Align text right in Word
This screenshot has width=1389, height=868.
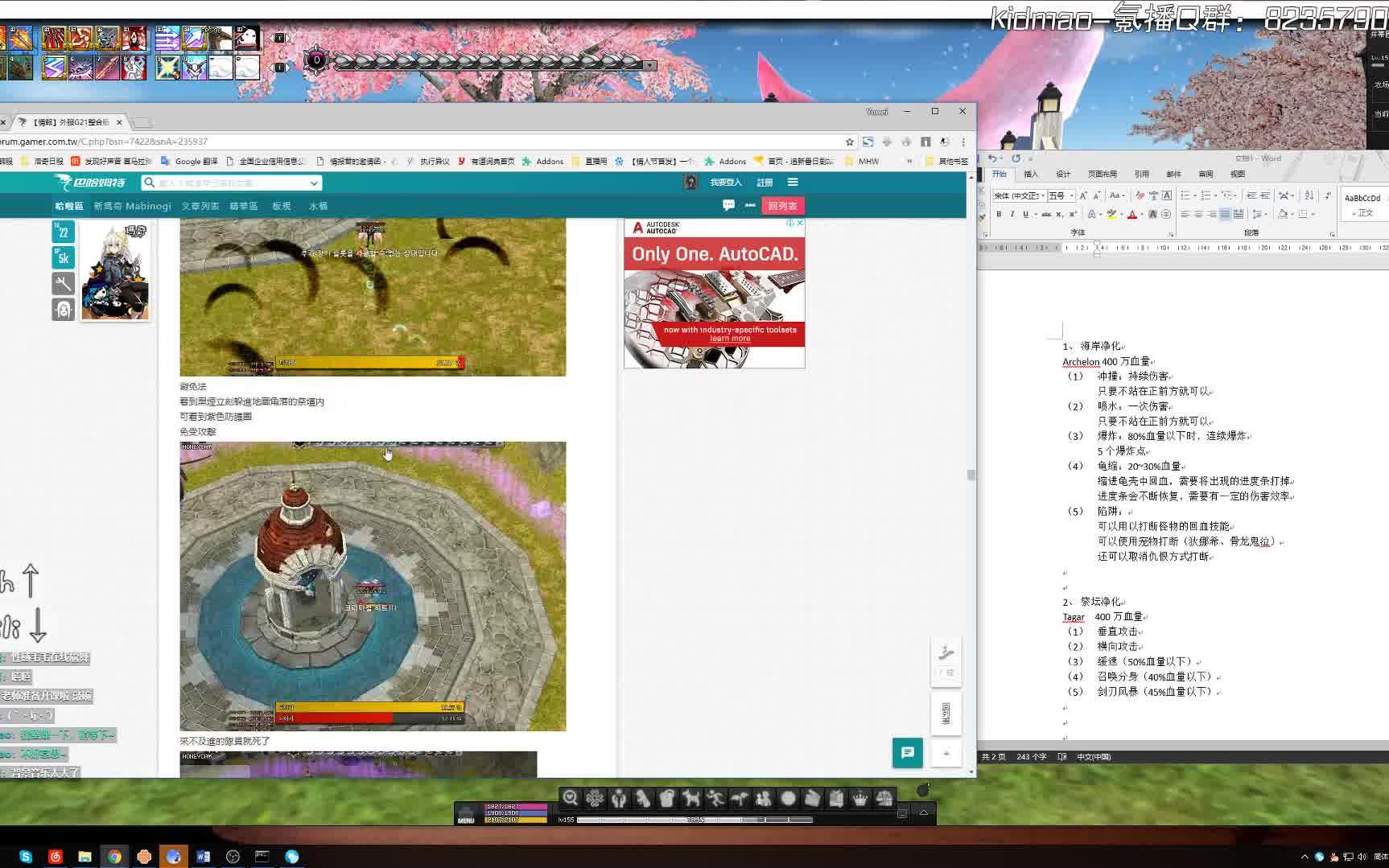[x=1211, y=214]
